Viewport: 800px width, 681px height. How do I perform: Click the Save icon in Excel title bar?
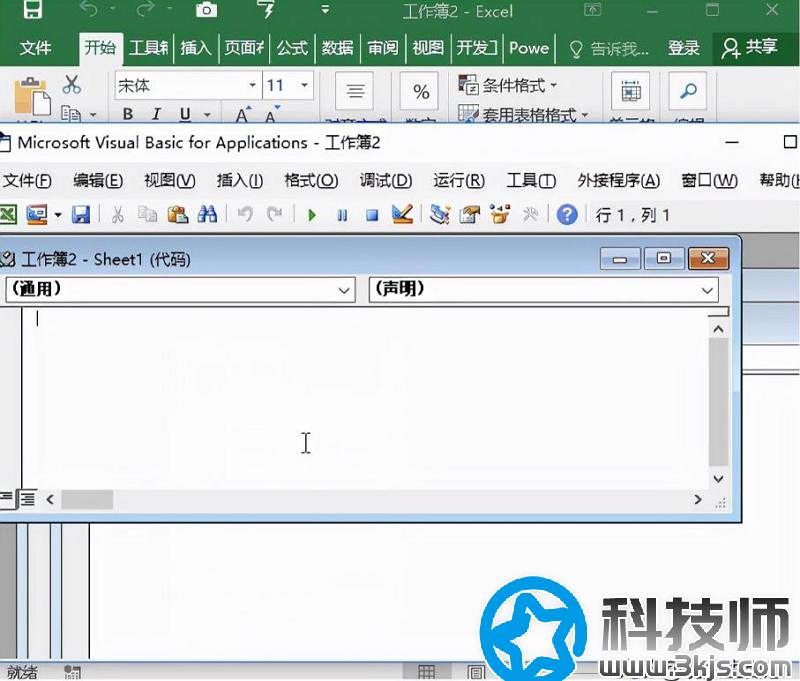click(32, 9)
